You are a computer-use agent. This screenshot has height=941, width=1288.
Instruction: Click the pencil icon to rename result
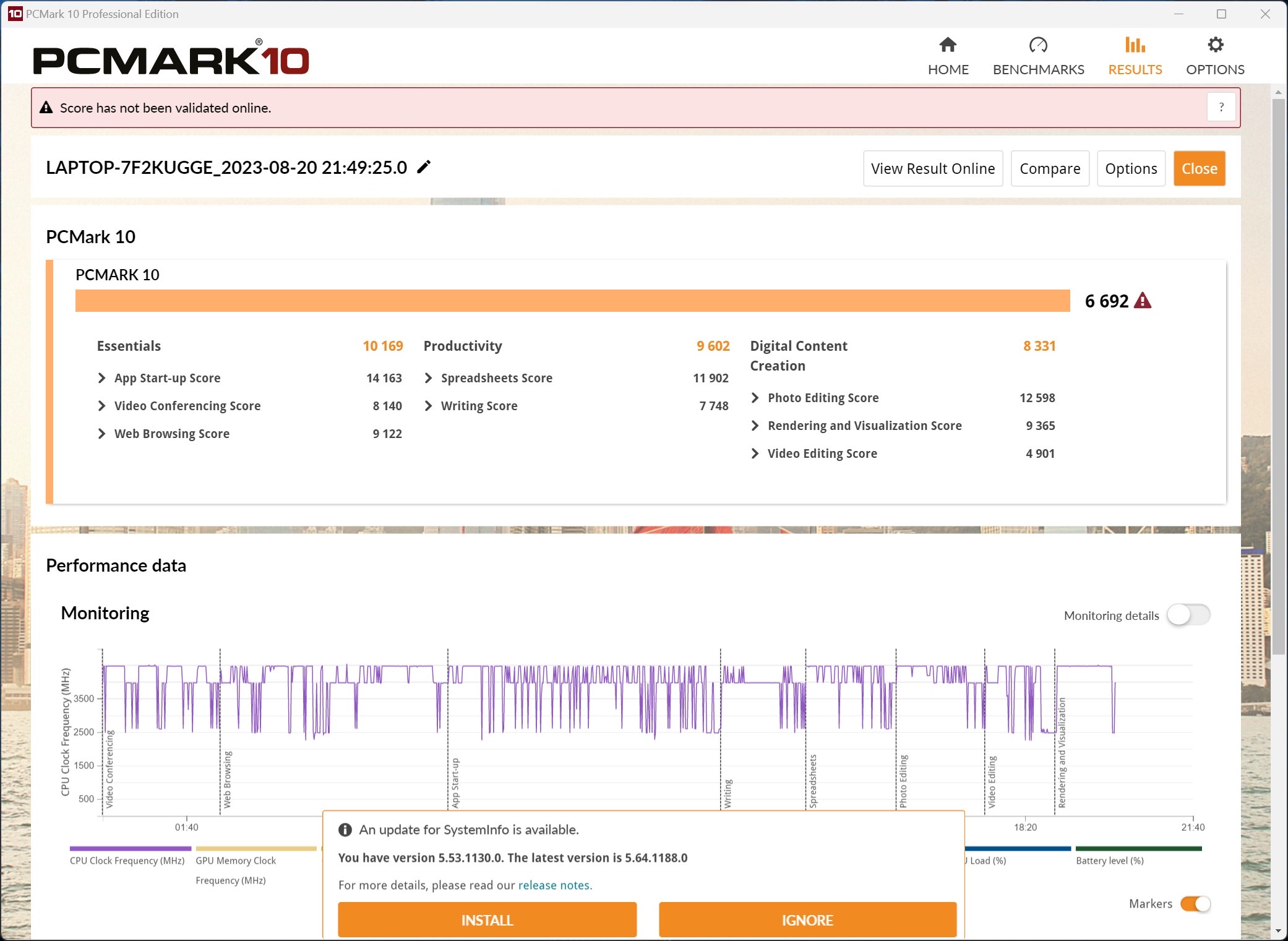424,167
